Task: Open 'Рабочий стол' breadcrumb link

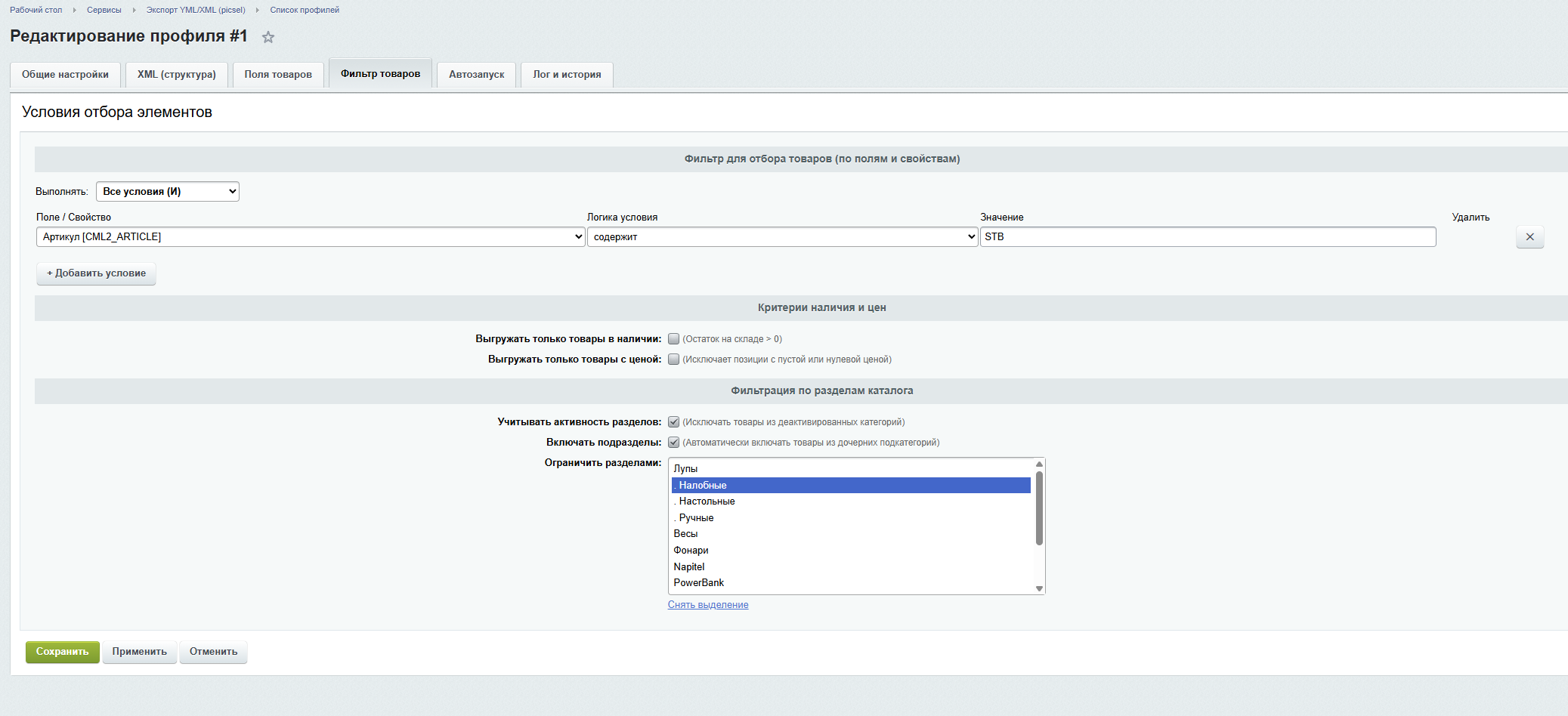Action: 36,10
